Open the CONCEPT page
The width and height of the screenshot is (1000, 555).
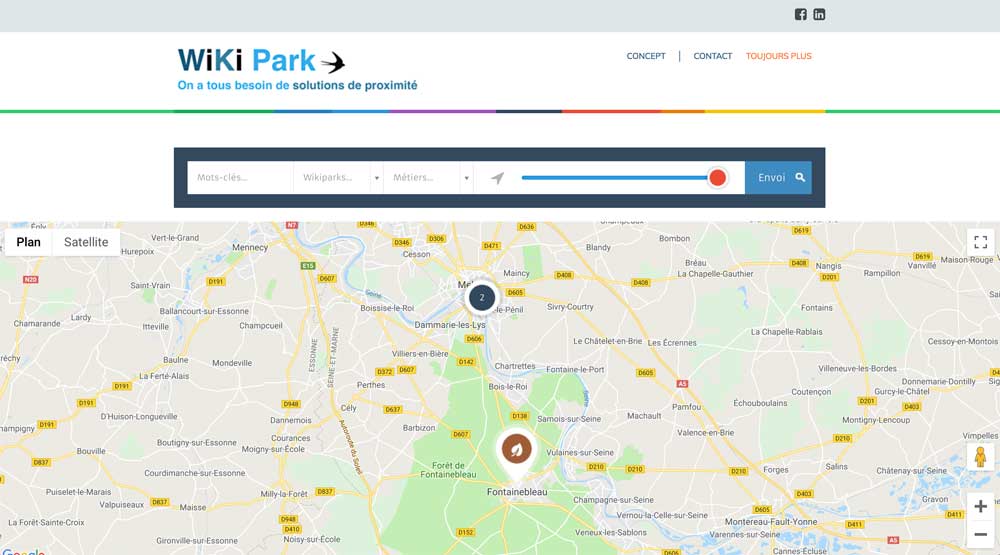pyautogui.click(x=645, y=56)
